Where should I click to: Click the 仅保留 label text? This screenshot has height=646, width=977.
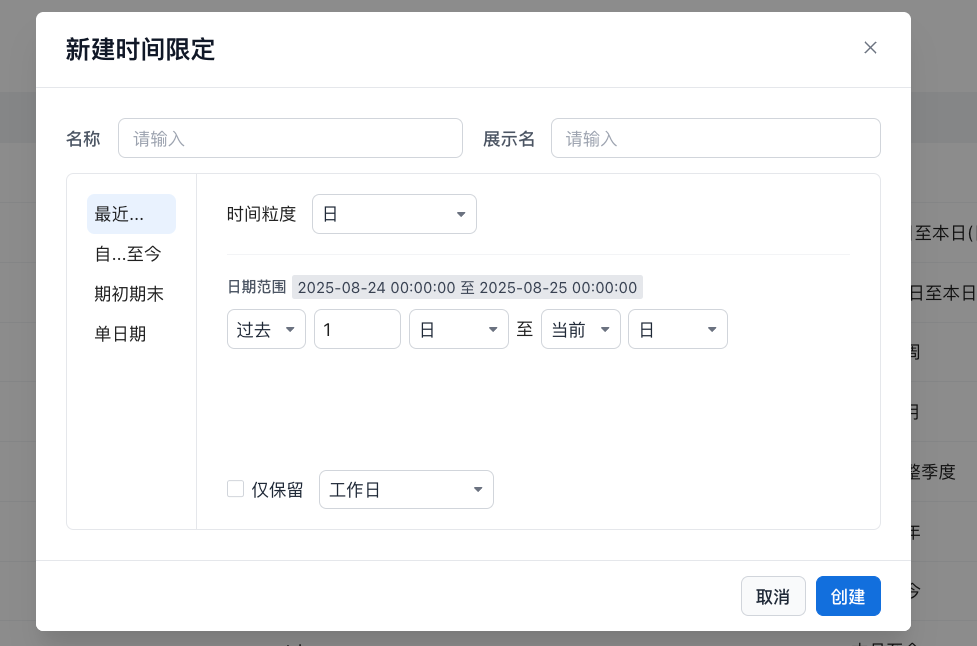point(277,490)
